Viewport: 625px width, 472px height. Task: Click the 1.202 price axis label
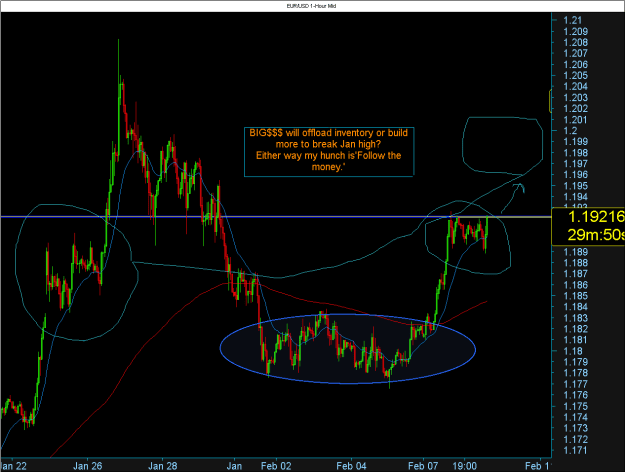pos(575,108)
